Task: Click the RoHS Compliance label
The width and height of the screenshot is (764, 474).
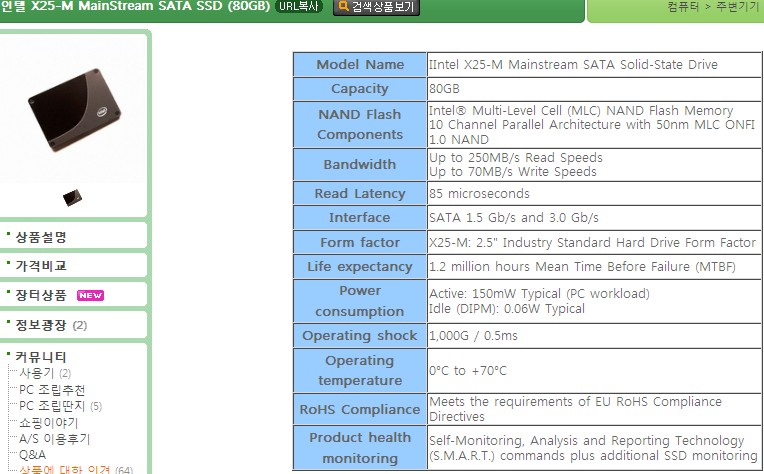Action: (x=360, y=409)
